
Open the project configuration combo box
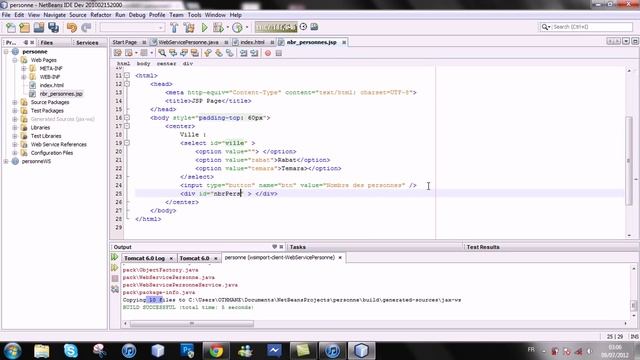132,27
